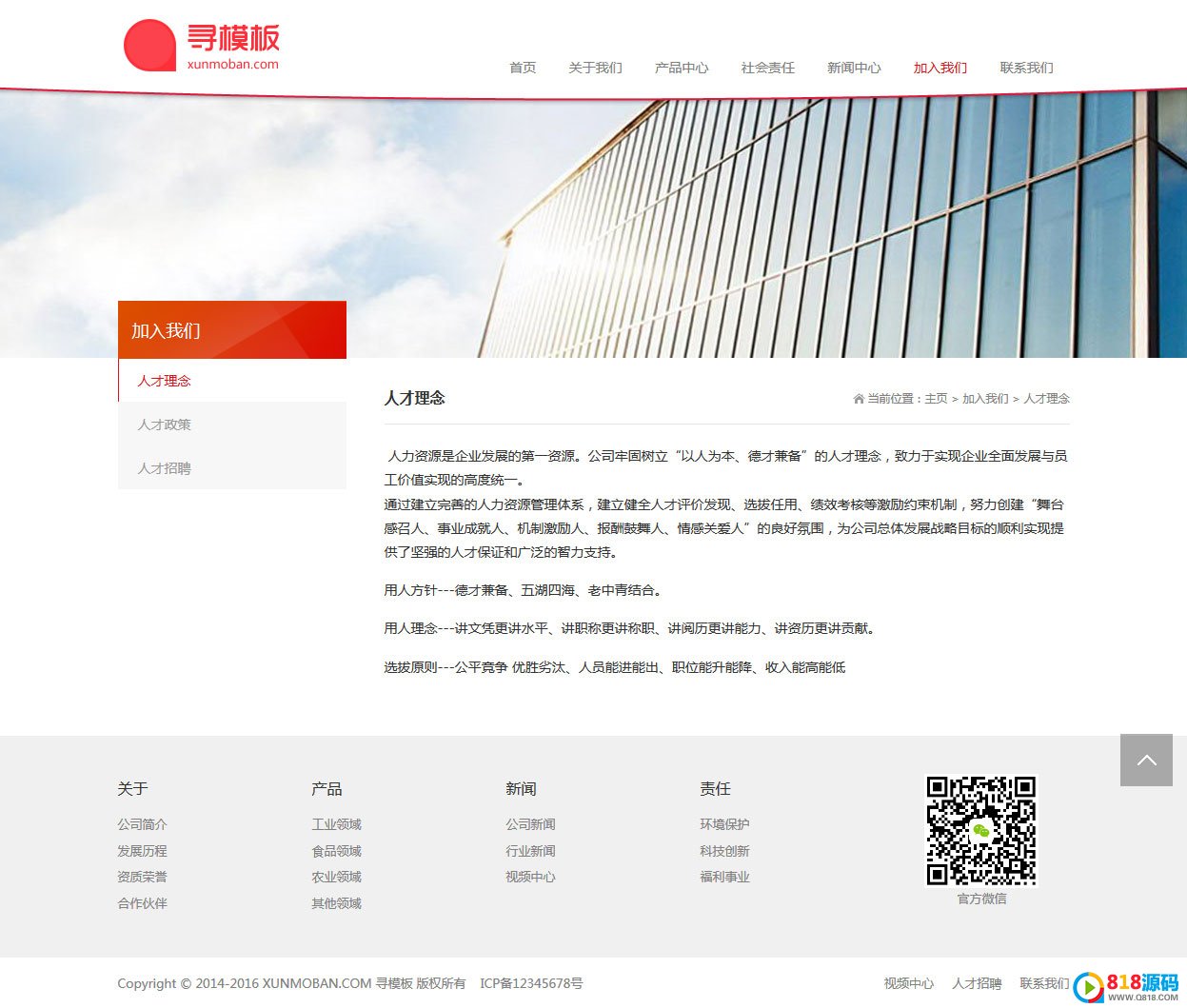
Task: Open 联系我们 in top navigation
Action: click(1026, 68)
